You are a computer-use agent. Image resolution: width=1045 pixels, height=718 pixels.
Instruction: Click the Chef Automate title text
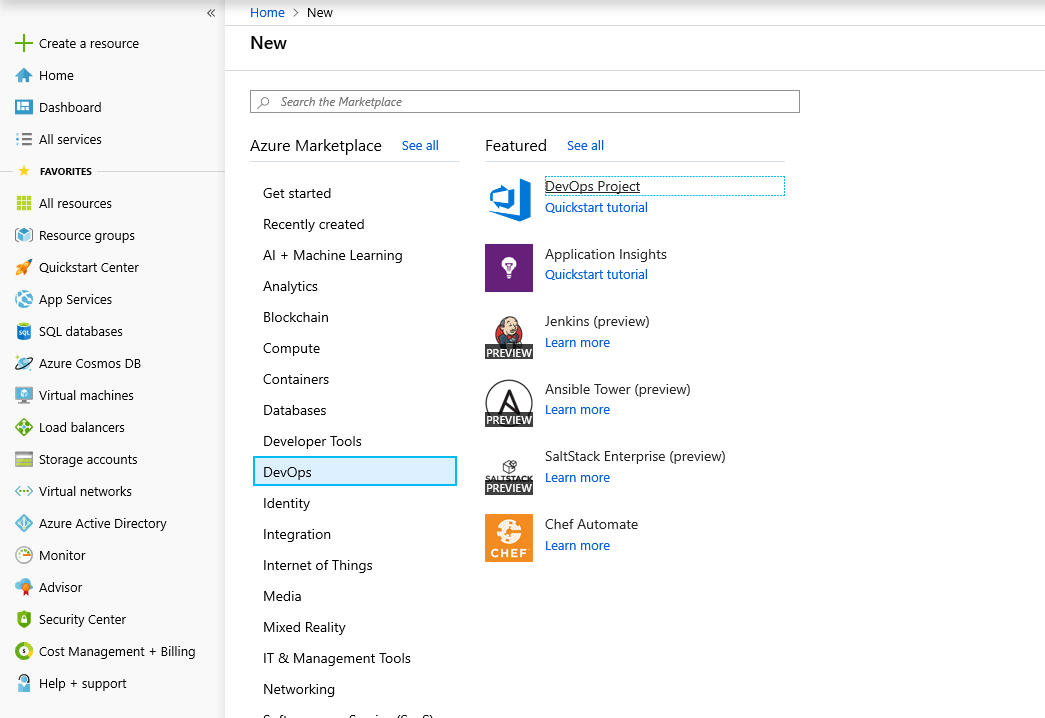(591, 525)
